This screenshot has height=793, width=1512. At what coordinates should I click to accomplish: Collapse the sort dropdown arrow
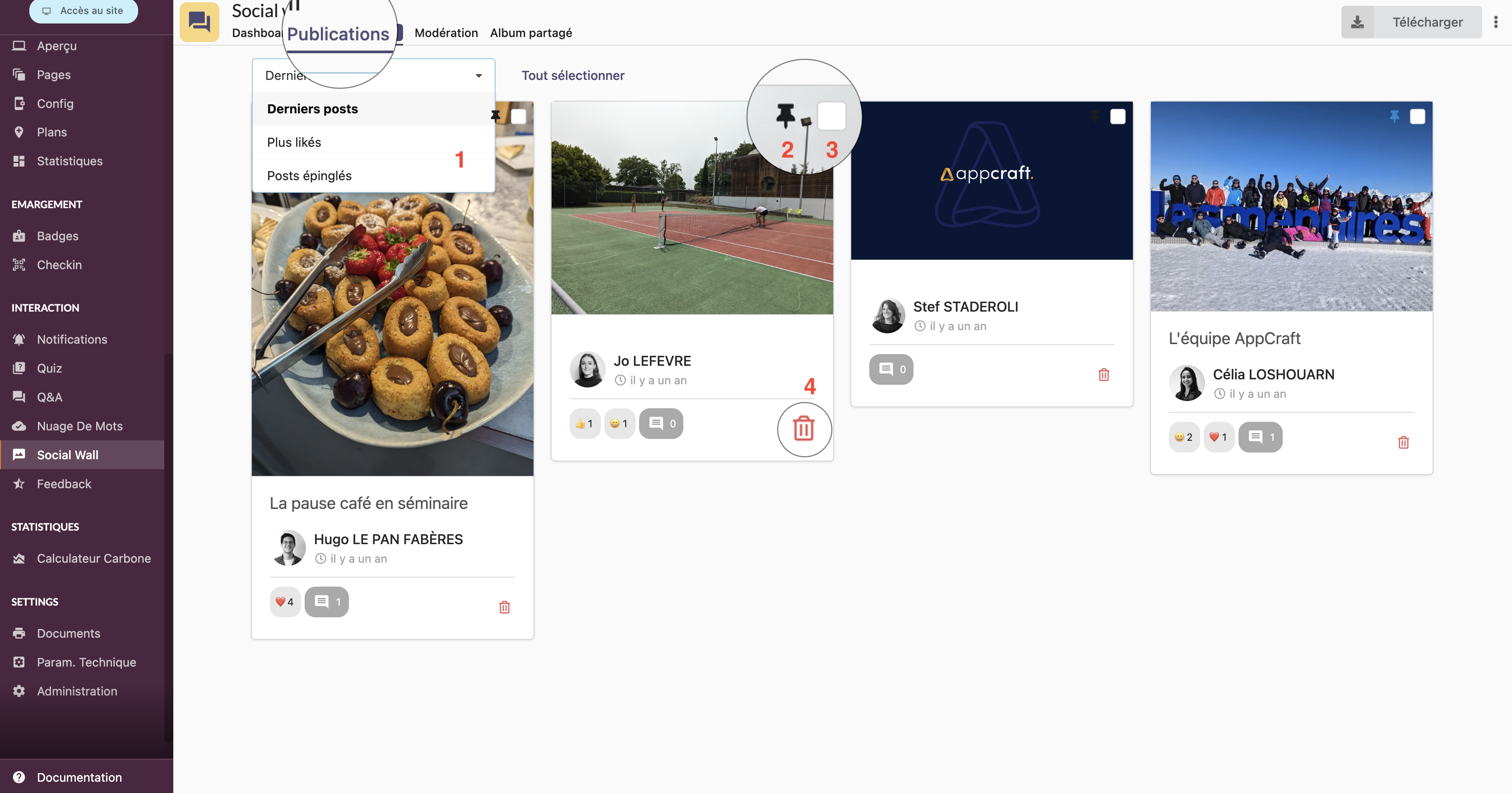478,76
